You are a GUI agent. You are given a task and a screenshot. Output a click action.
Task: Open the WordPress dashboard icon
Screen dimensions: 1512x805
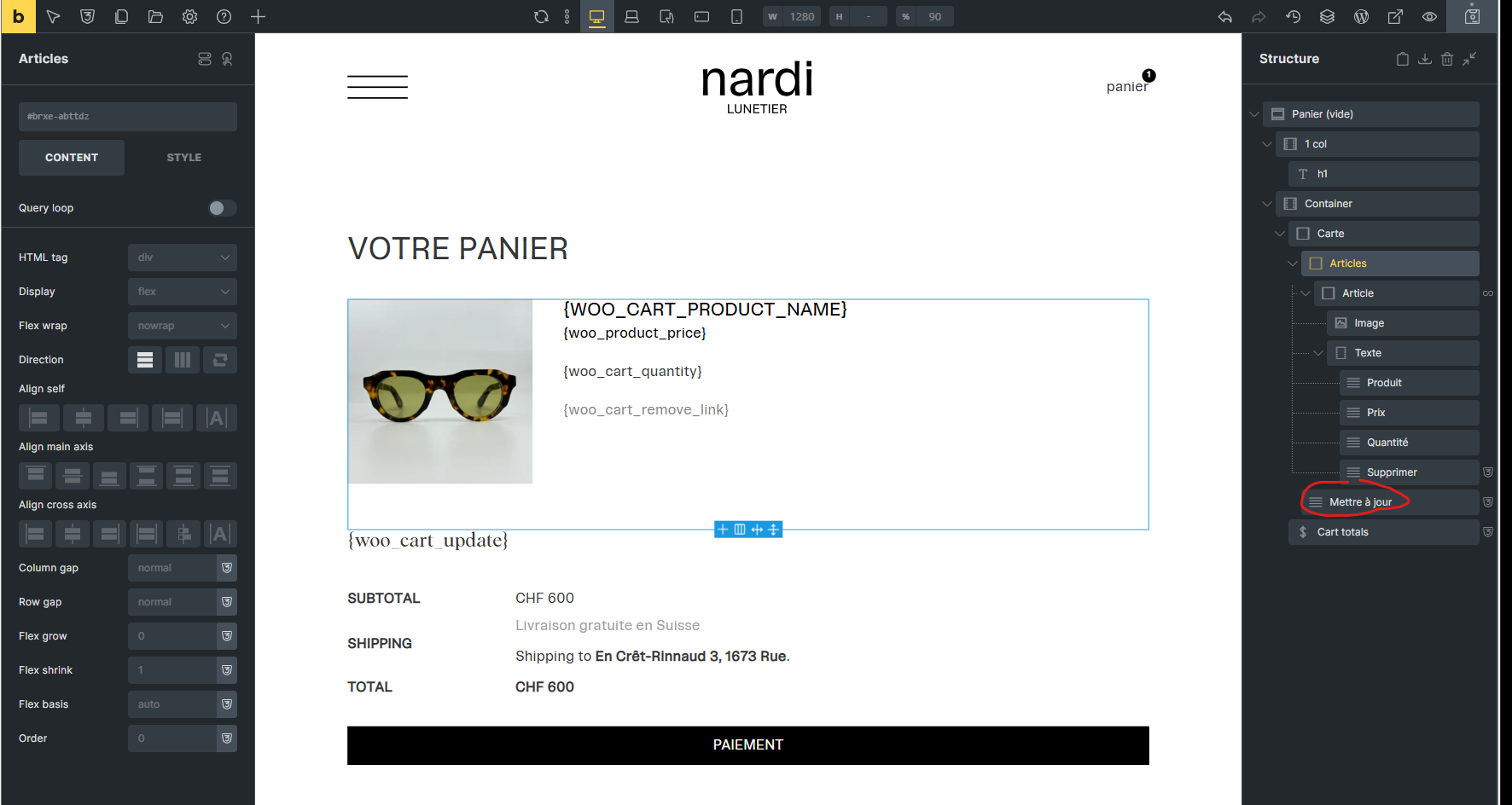coord(1361,16)
